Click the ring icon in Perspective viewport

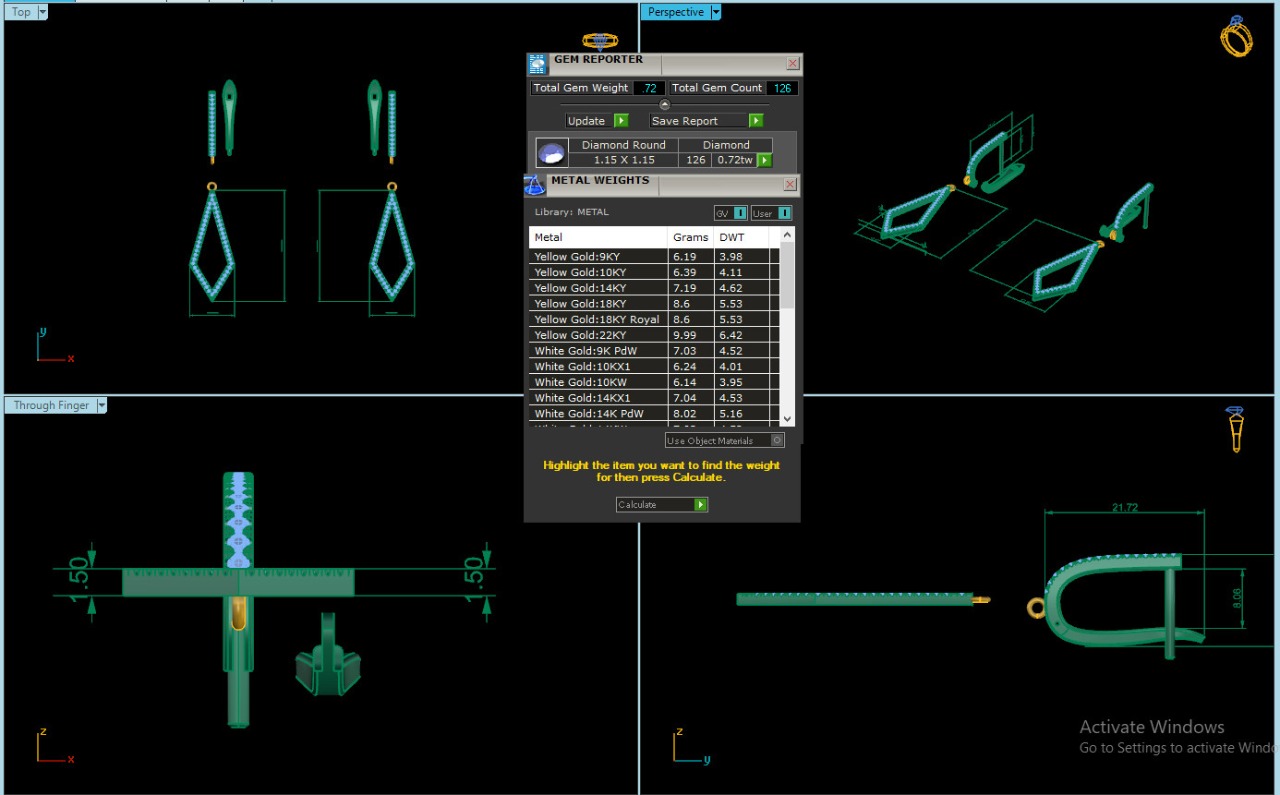click(x=1236, y=37)
